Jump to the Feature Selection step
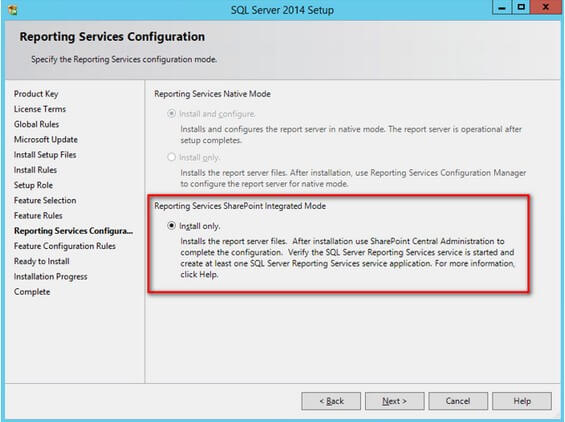This screenshot has height=422, width=565. [x=45, y=200]
